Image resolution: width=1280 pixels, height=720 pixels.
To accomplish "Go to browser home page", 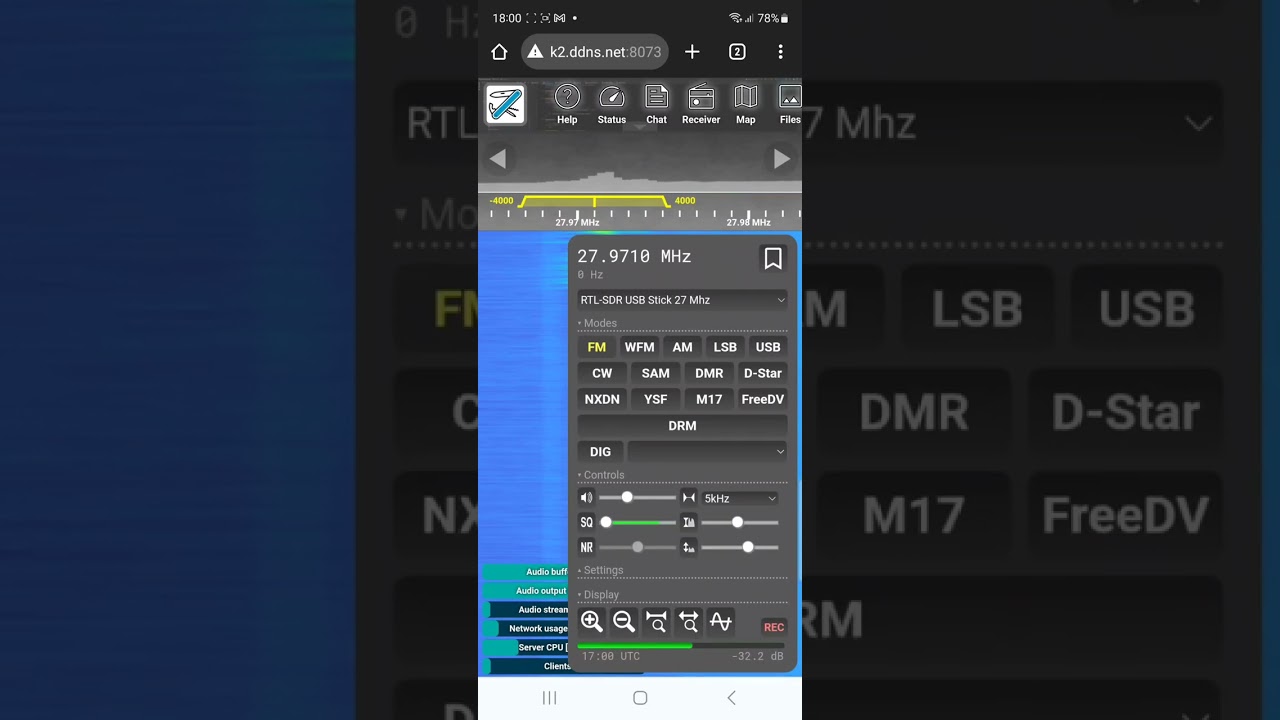I will (499, 52).
